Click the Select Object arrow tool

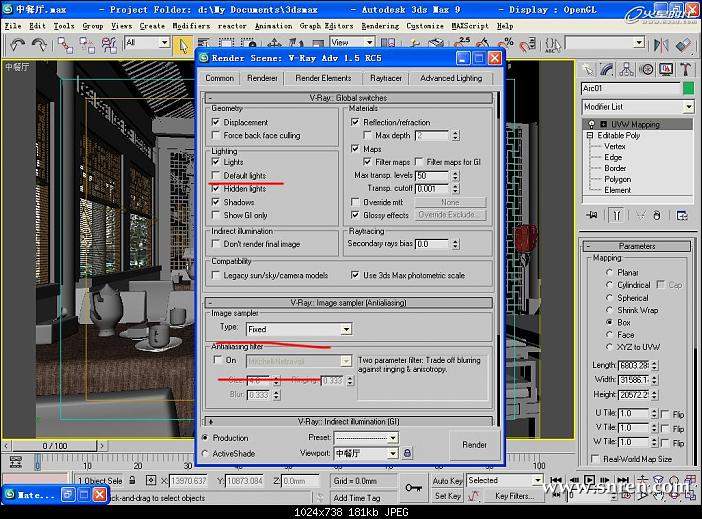pos(182,44)
